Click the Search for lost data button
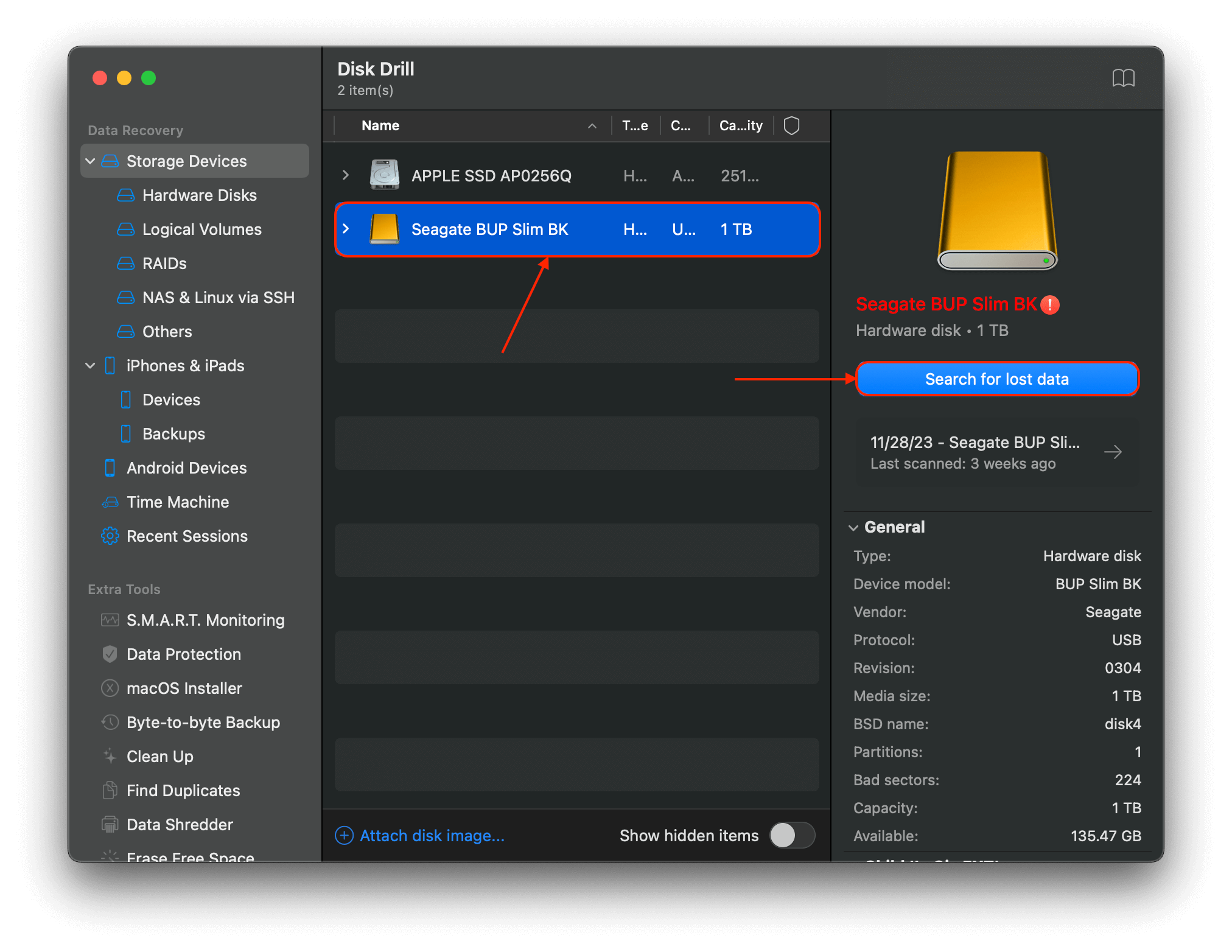Screen dimensions: 1232x952 click(x=996, y=379)
